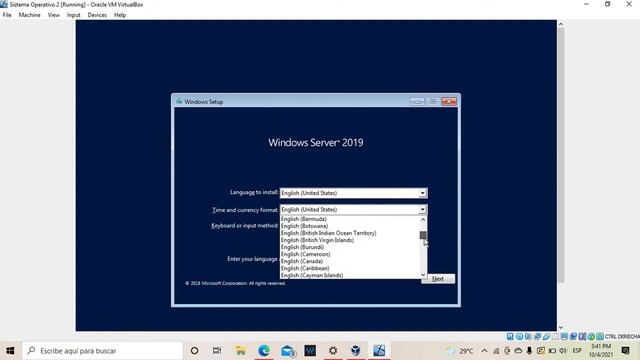Click the VM viewport scroll up arrow
The width and height of the screenshot is (640, 360).
561,24
